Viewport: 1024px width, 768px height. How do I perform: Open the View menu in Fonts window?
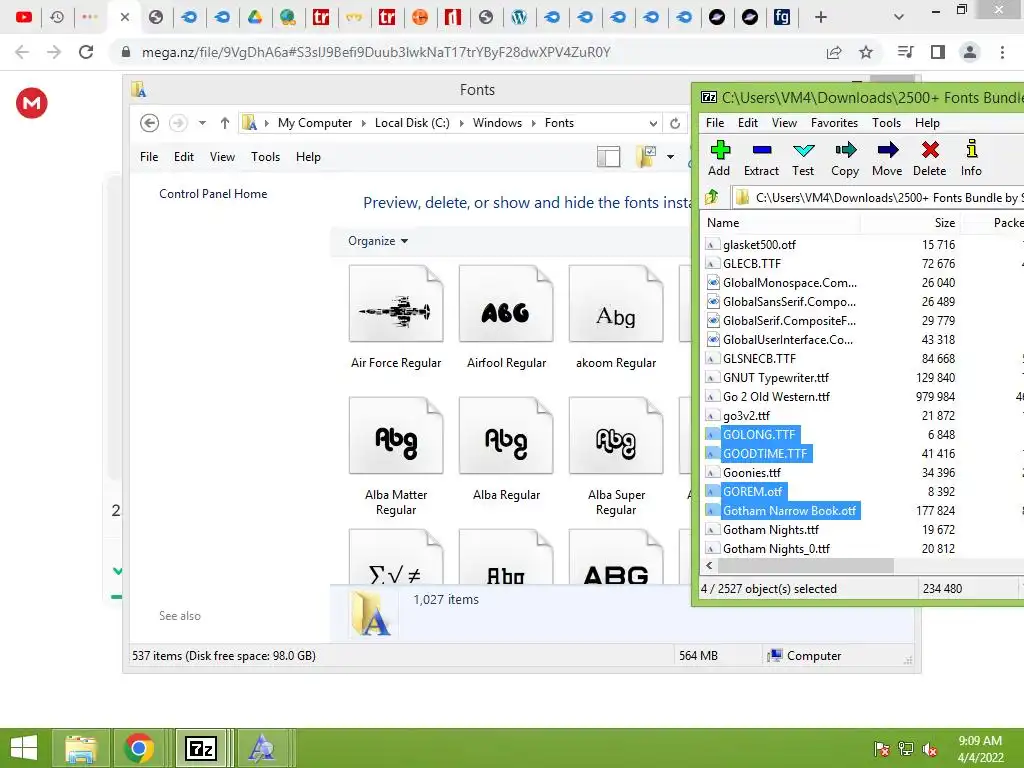(222, 157)
